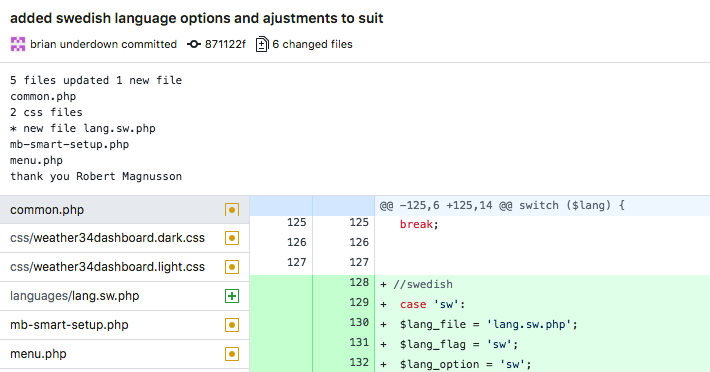Click 'thank you Robert Magnusson' message line
Viewport: 710px width, 372px height.
(96, 176)
